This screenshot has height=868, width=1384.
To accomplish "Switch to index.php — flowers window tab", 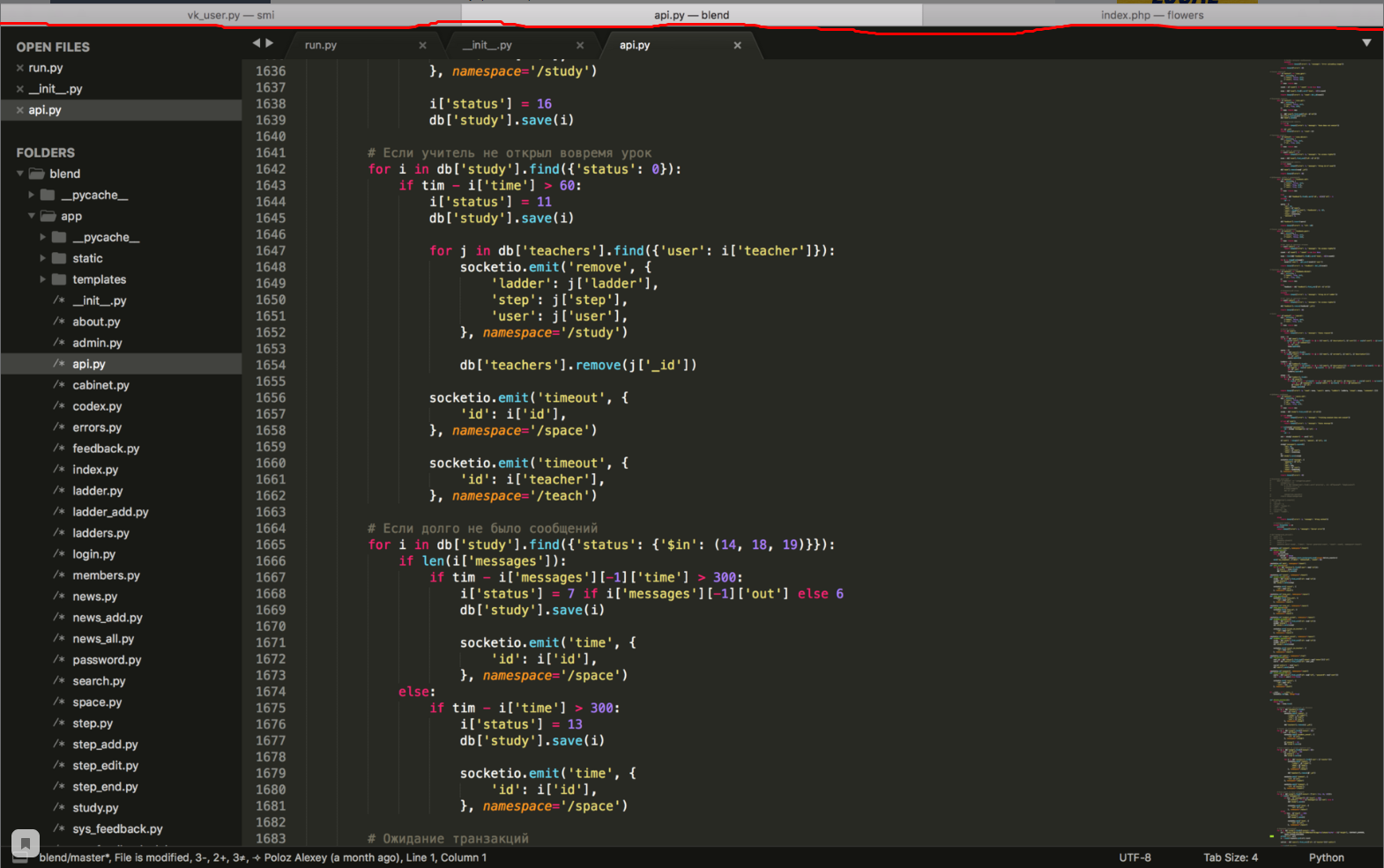I will [x=1152, y=15].
